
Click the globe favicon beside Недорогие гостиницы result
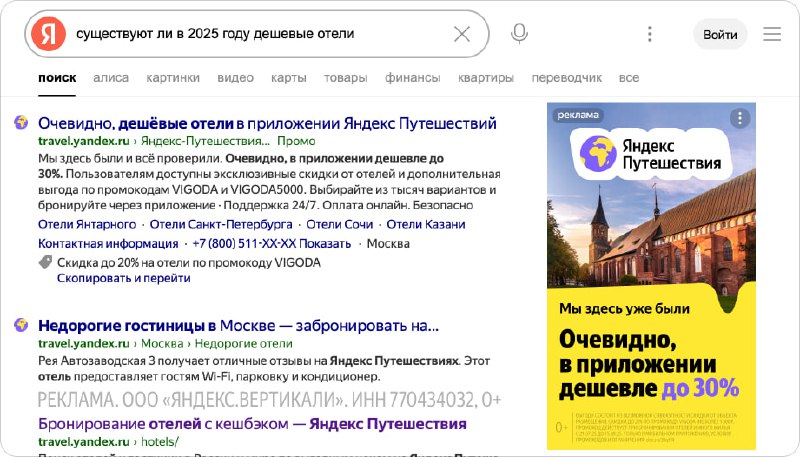pos(21,324)
